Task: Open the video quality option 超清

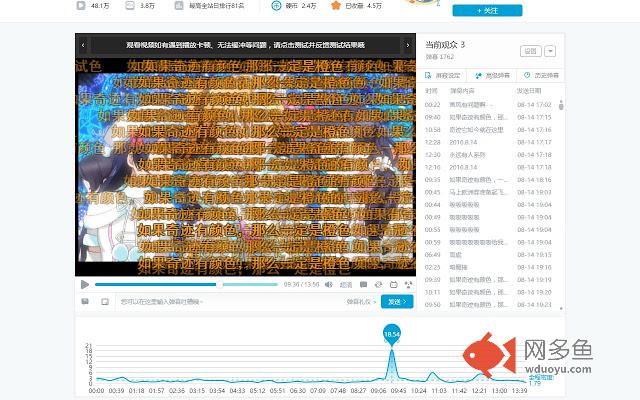Action: pos(346,285)
